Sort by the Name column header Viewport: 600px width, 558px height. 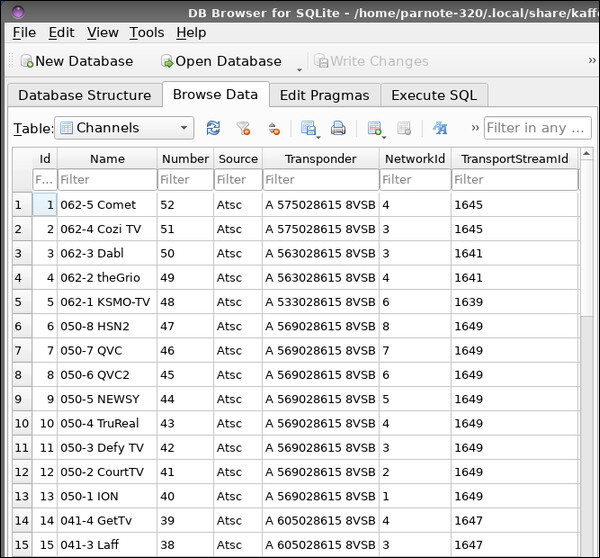point(107,159)
